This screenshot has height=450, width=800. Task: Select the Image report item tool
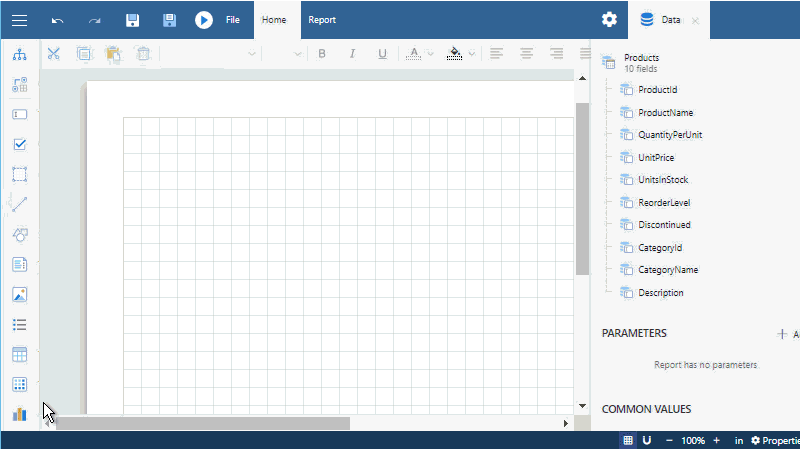(19, 294)
